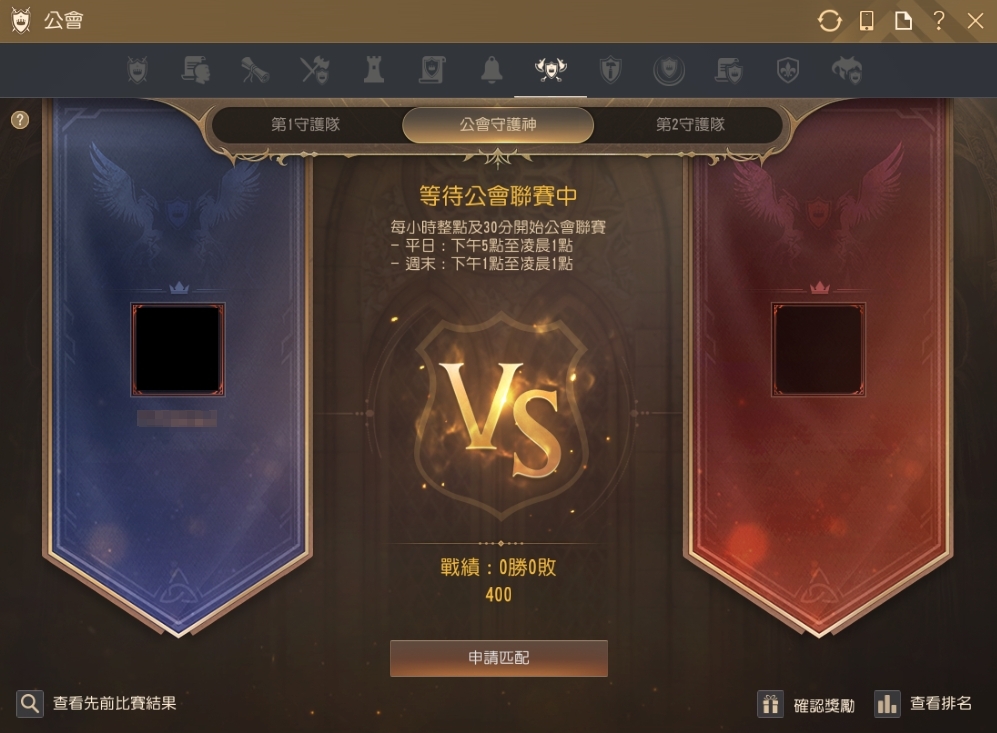Open the fleur-de-lis shield icon tab
The image size is (997, 733).
click(x=788, y=70)
